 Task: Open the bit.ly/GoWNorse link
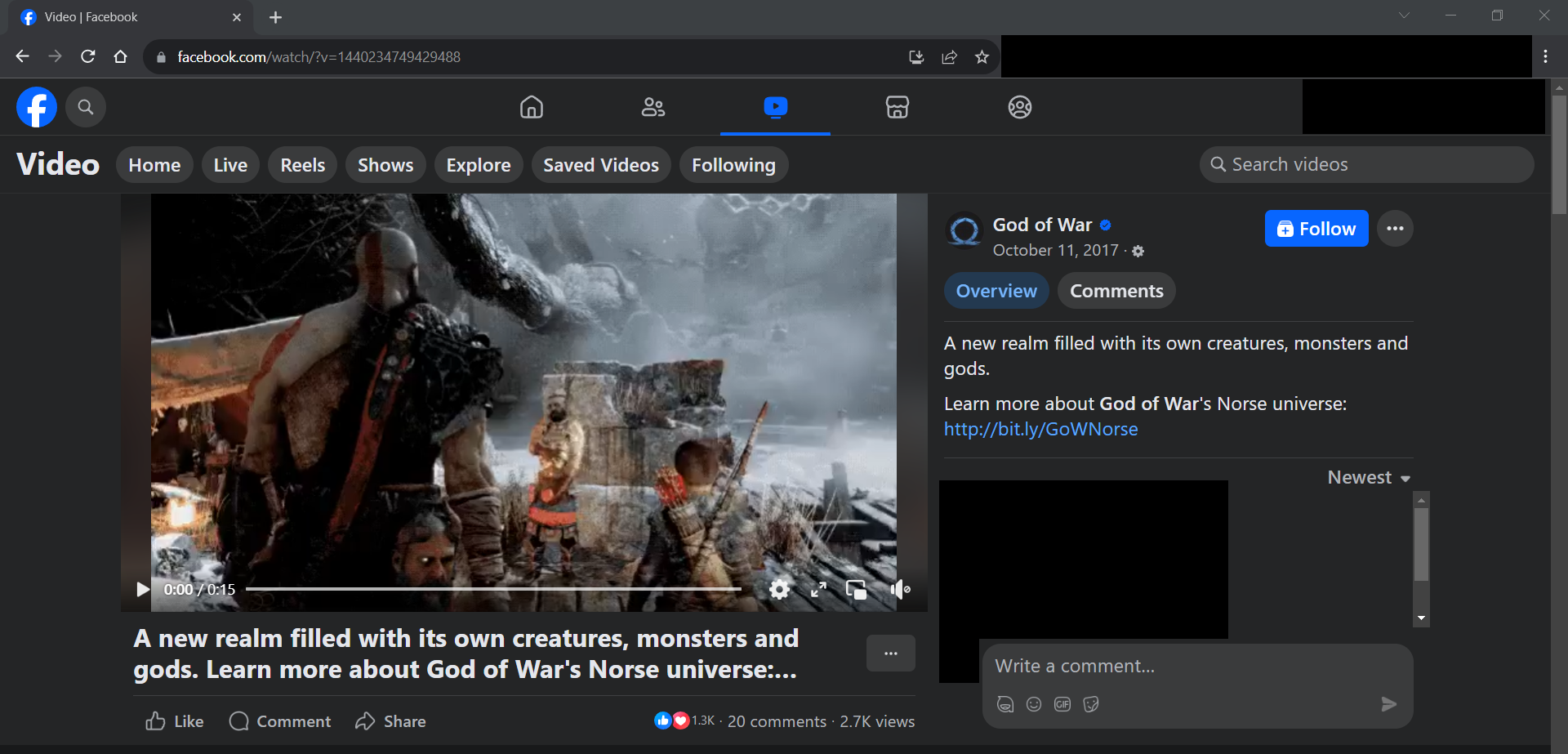pyautogui.click(x=1040, y=430)
